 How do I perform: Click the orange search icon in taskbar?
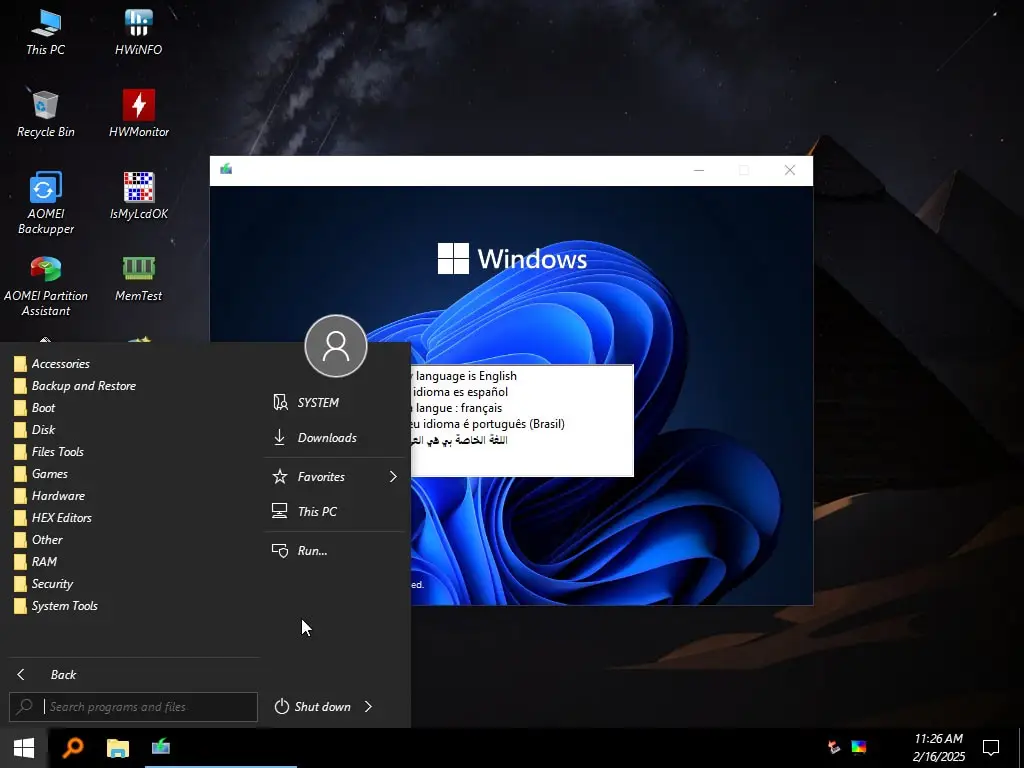point(73,747)
